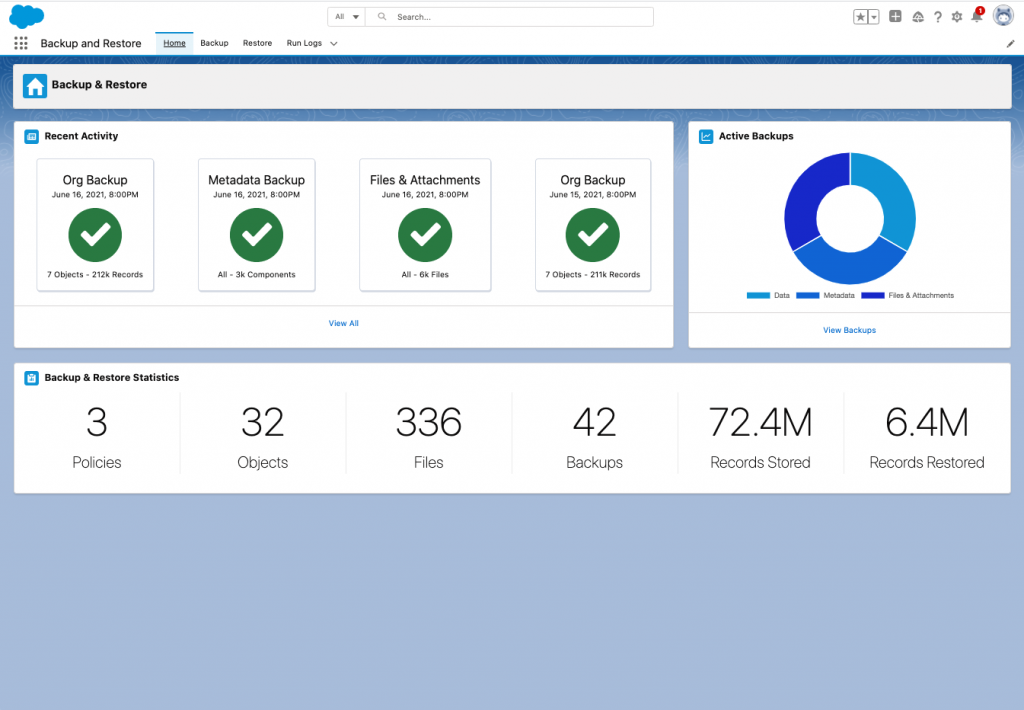
Task: Click in the global Search field
Action: (509, 17)
